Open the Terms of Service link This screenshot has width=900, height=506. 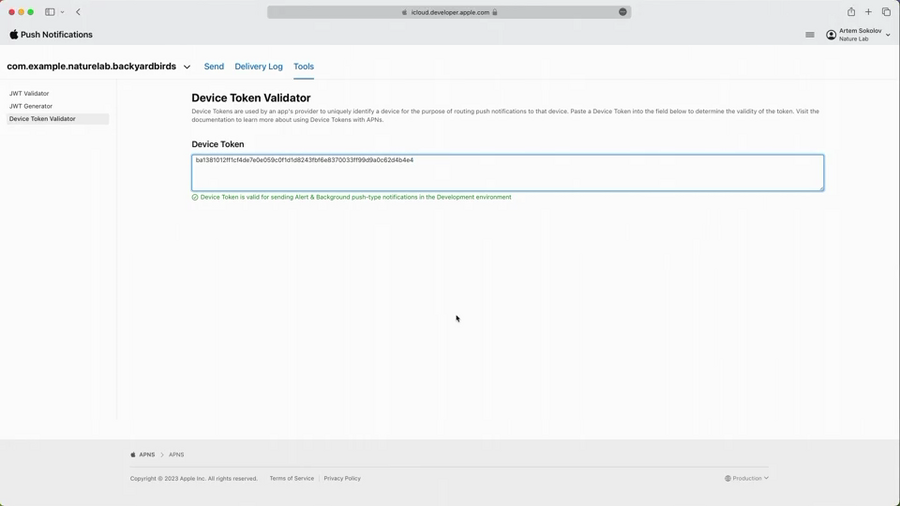click(292, 478)
